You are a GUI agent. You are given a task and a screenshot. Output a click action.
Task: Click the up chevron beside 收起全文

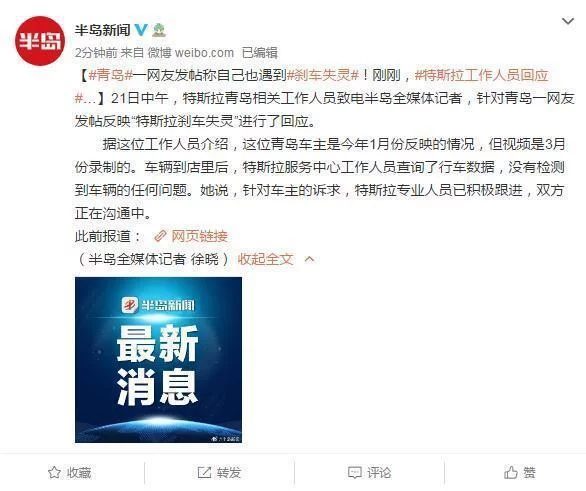click(309, 259)
